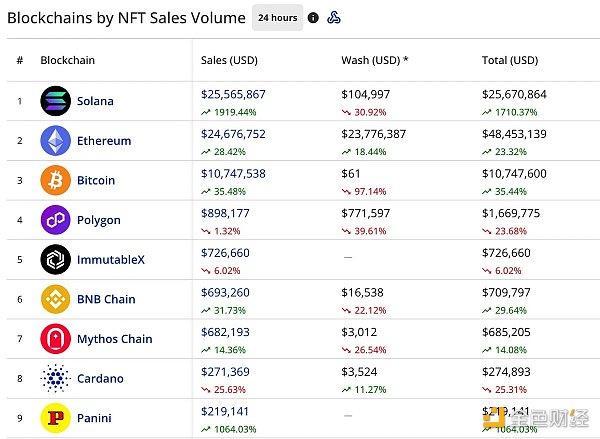The width and height of the screenshot is (600, 439).
Task: Select Polygon wash value $771,597
Action: click(x=366, y=214)
